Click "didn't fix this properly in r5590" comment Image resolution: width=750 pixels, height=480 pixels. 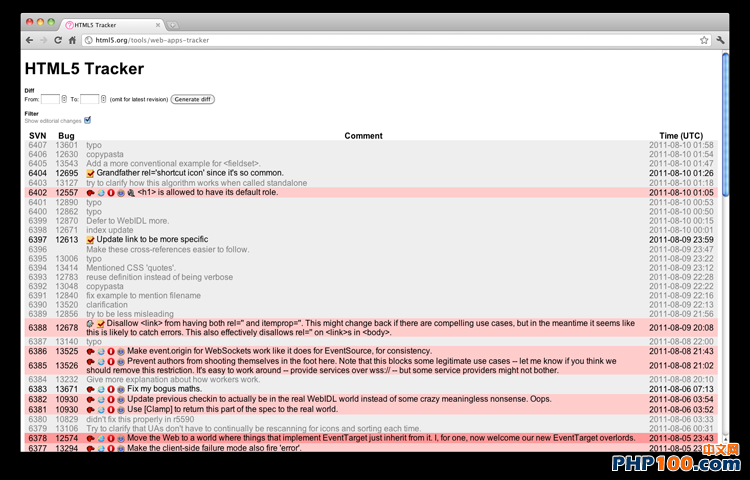pos(140,419)
